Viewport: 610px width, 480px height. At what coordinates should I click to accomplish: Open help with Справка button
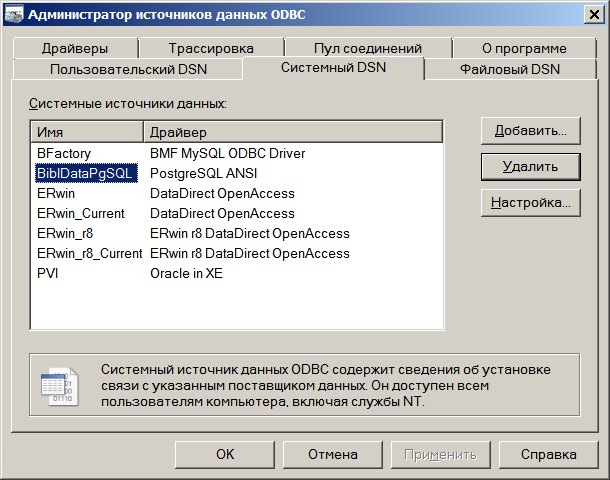(x=549, y=454)
